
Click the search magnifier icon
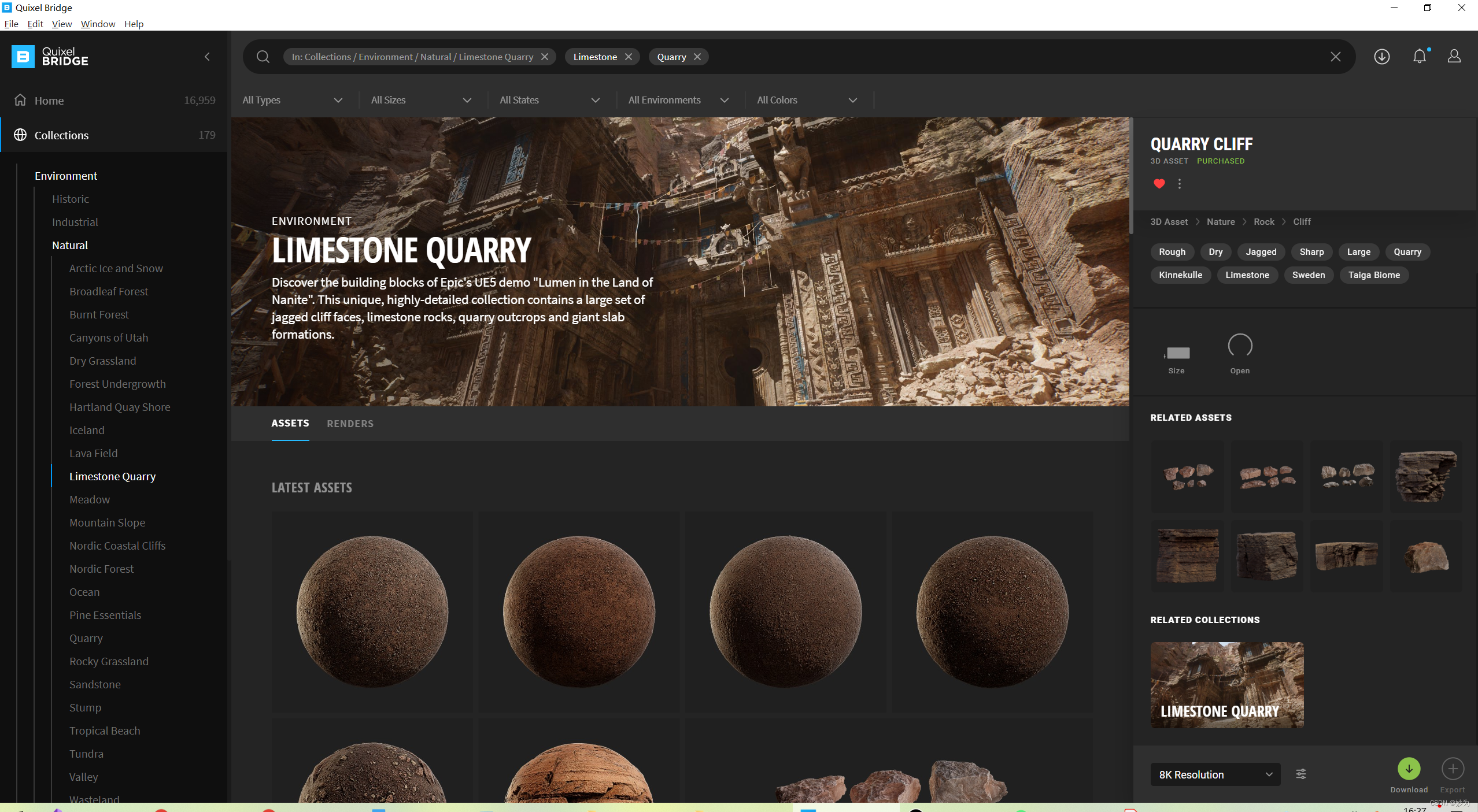(x=263, y=57)
